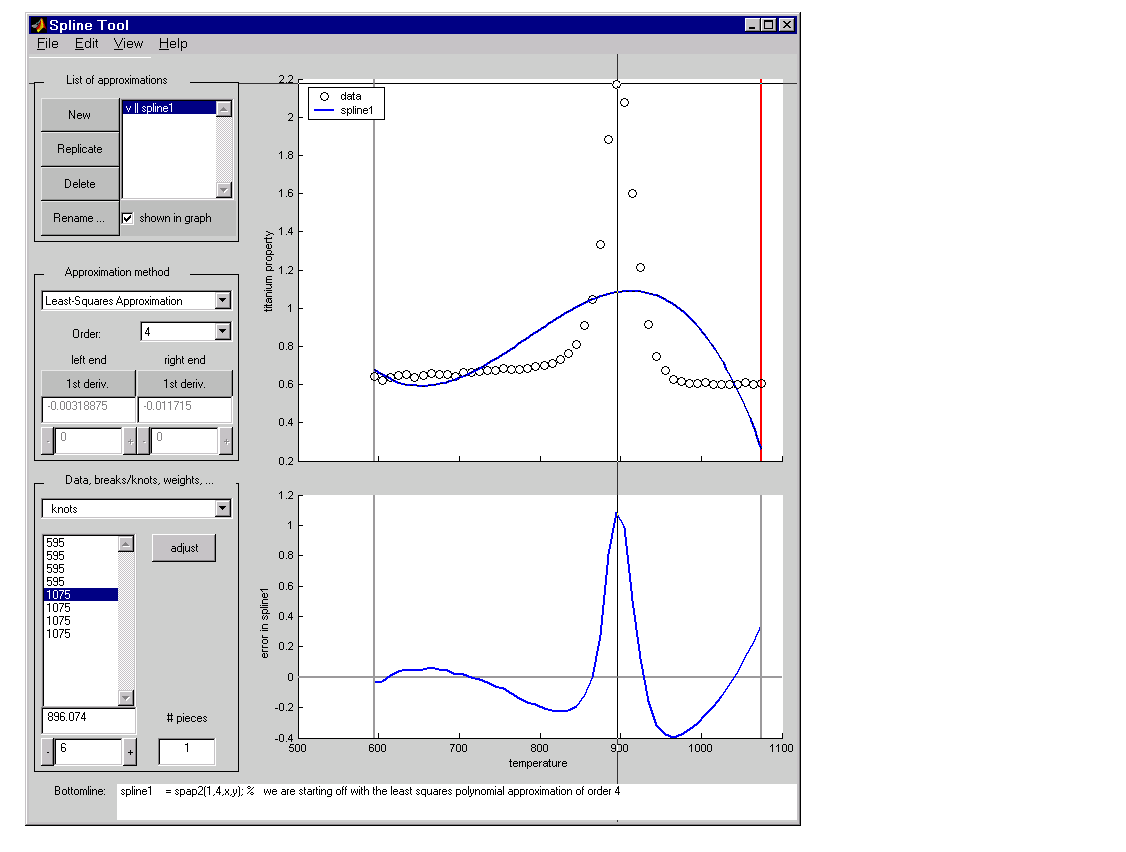Open the knots data selection dropdown

(x=222, y=509)
